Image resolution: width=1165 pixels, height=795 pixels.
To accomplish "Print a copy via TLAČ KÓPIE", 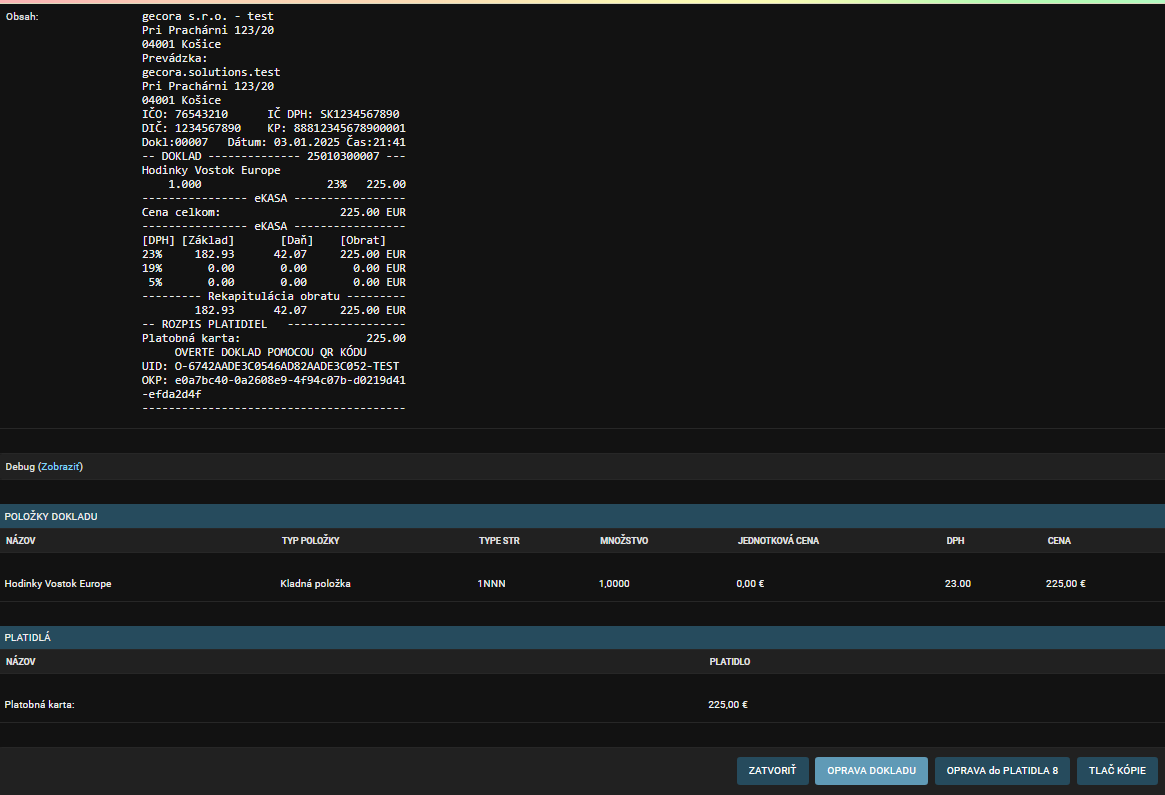I will point(1117,770).
